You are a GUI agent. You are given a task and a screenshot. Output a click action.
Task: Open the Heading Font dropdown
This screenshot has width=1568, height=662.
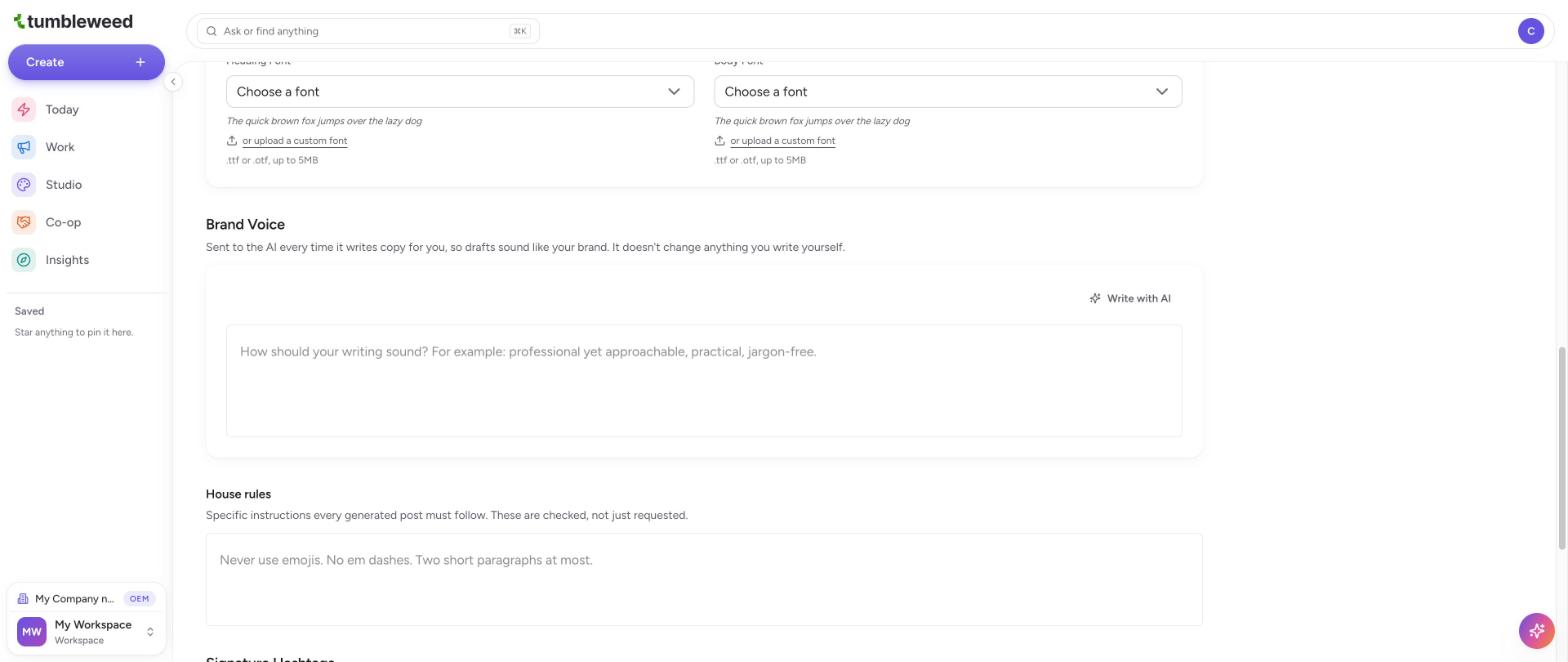point(460,91)
